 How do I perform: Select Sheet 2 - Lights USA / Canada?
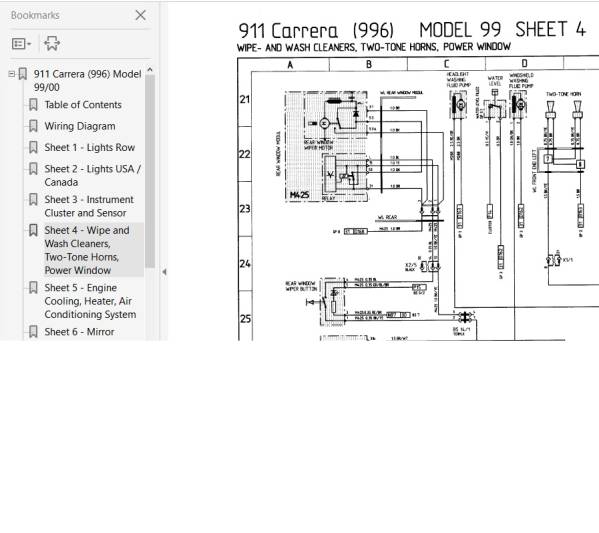click(93, 175)
